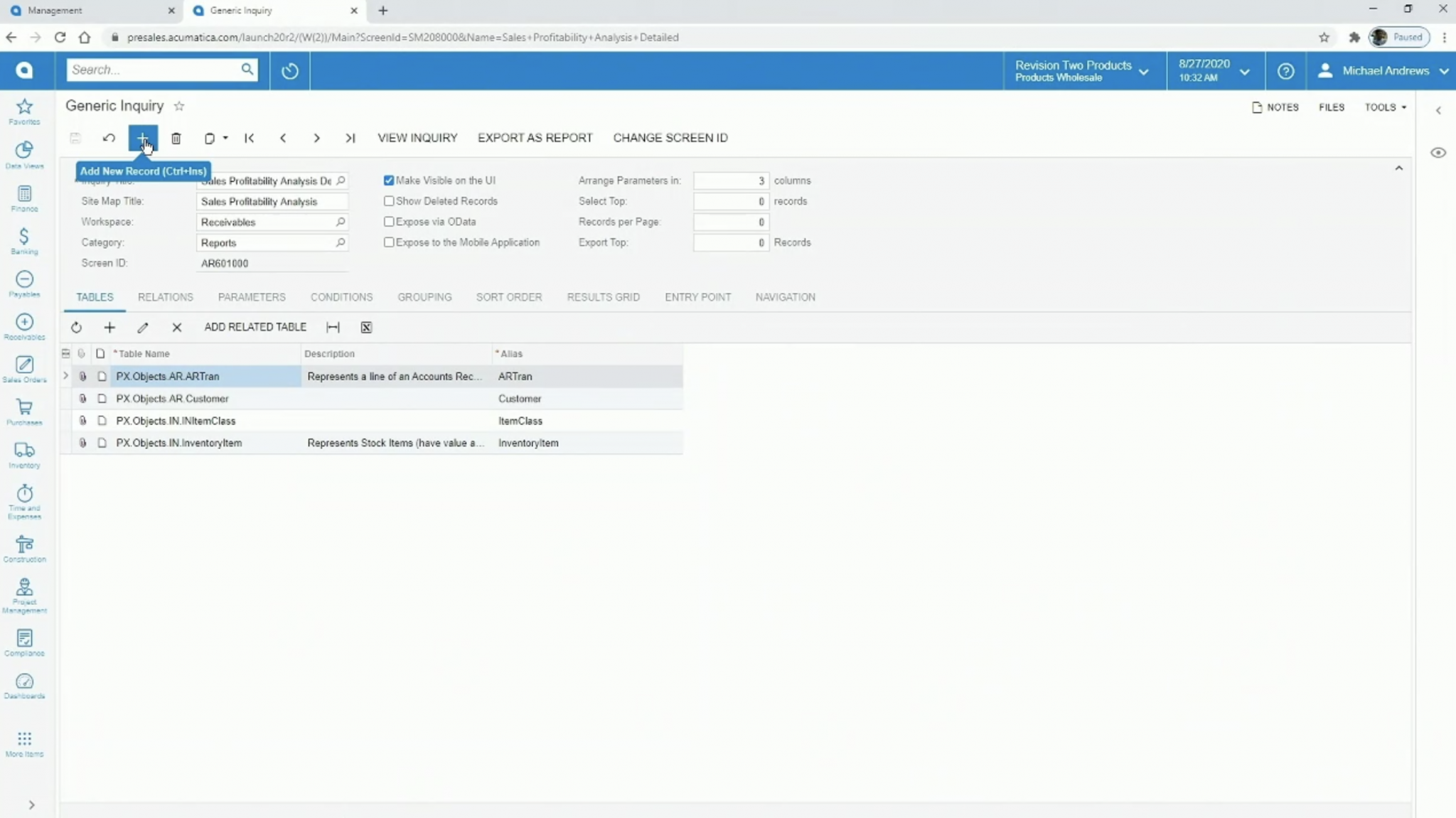1456x818 pixels.
Task: Click the star to favorite this inquiry
Action: tap(178, 106)
